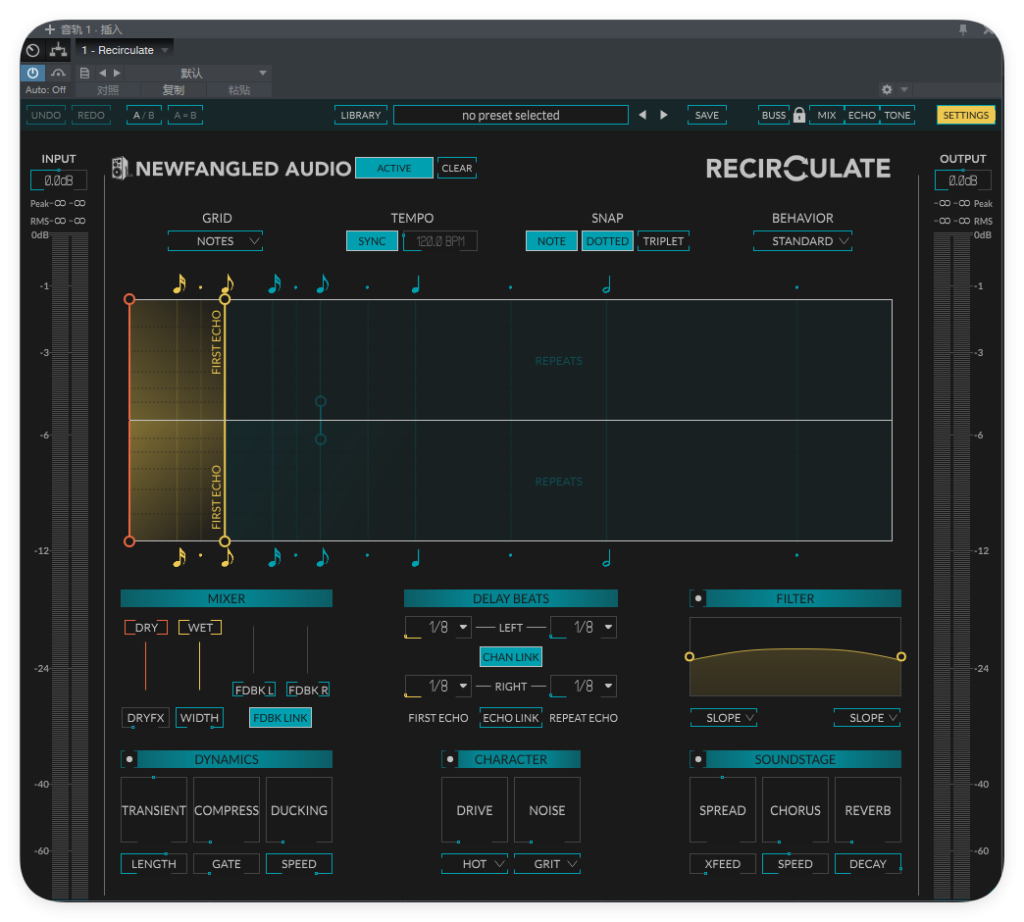Click CLEAR to flush the delay
Viewport: 1024px width, 922px height.
pos(456,168)
